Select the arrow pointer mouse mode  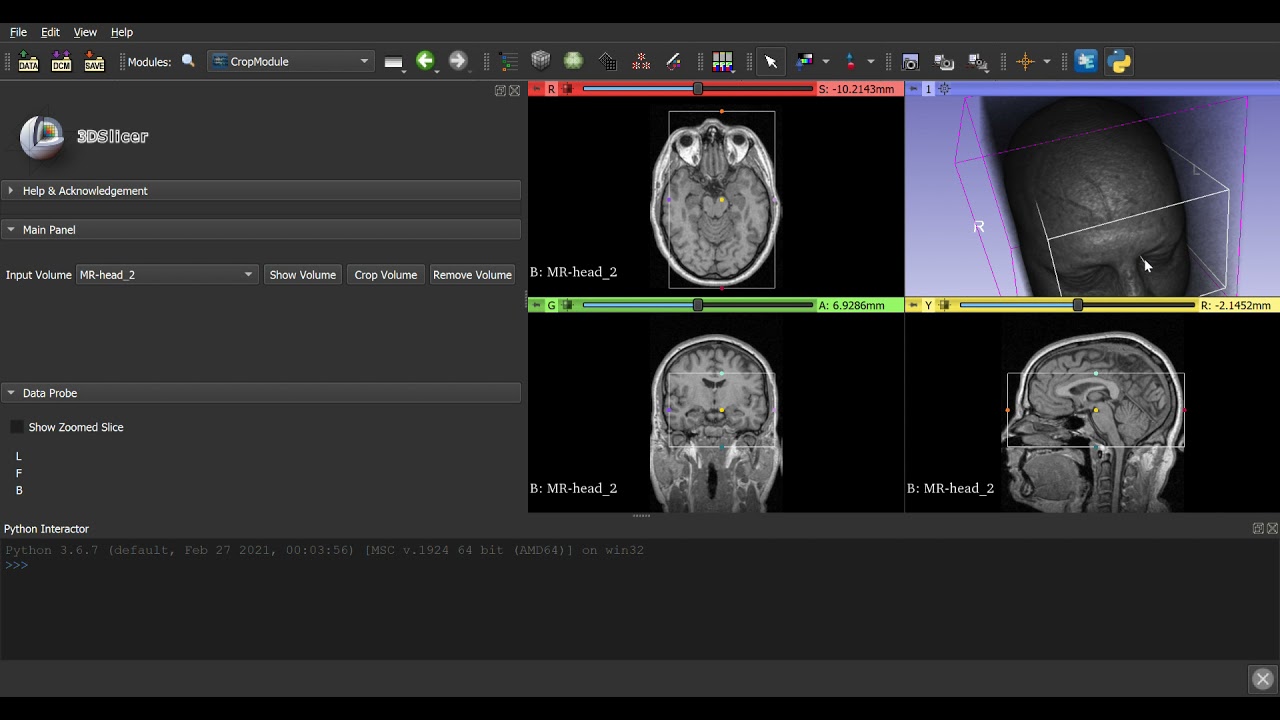click(x=771, y=61)
